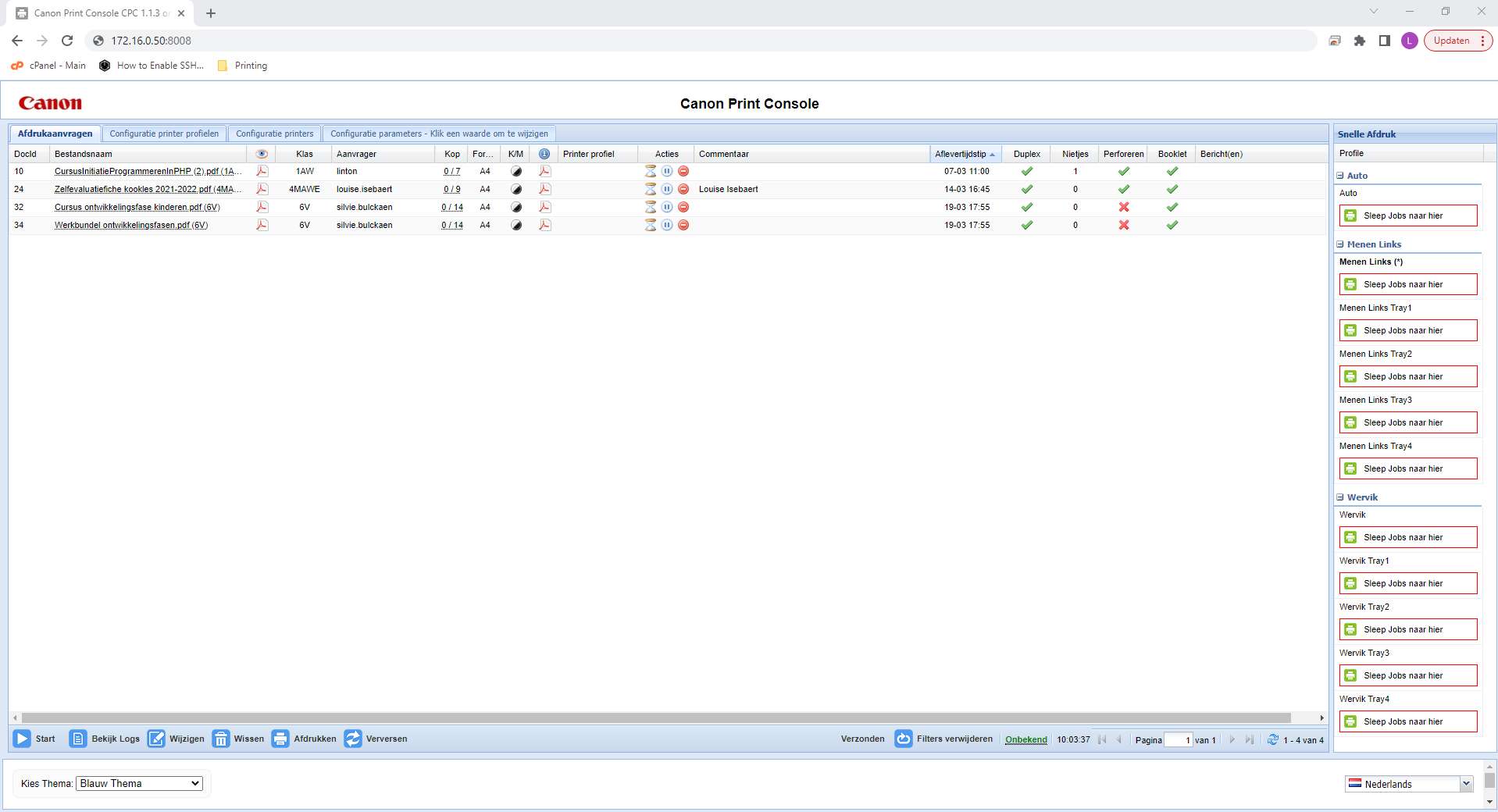Toggle Perforeren cross for DocId 32
Screen dimensions: 1498x812
[x=1124, y=207]
